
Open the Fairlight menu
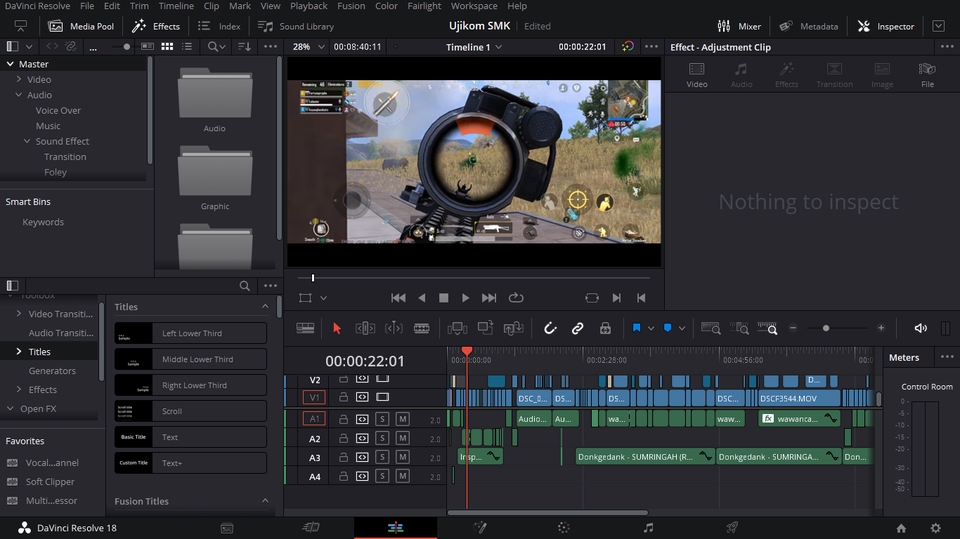tap(424, 6)
